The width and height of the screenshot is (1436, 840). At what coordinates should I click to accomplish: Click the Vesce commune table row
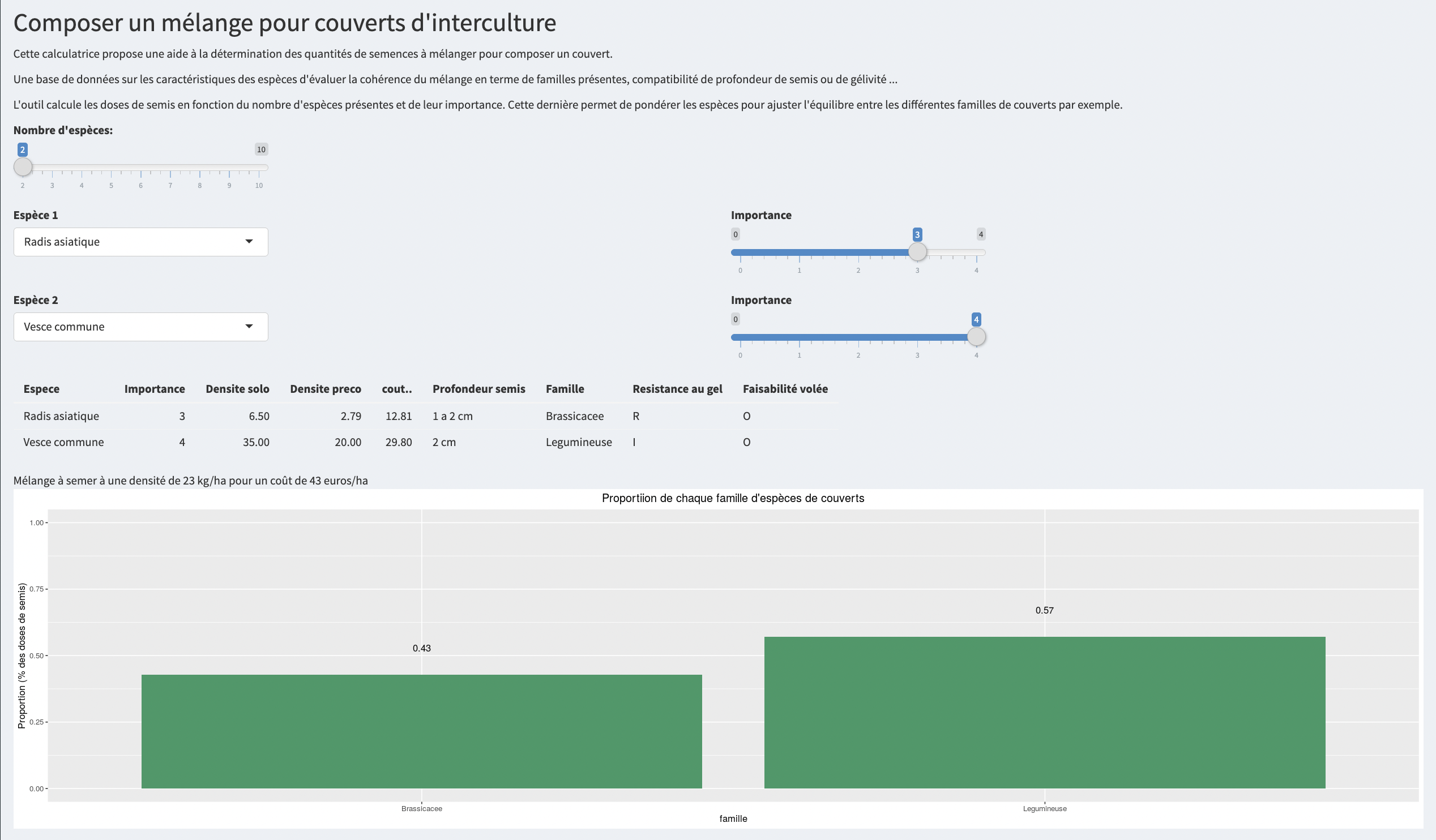tap(63, 443)
